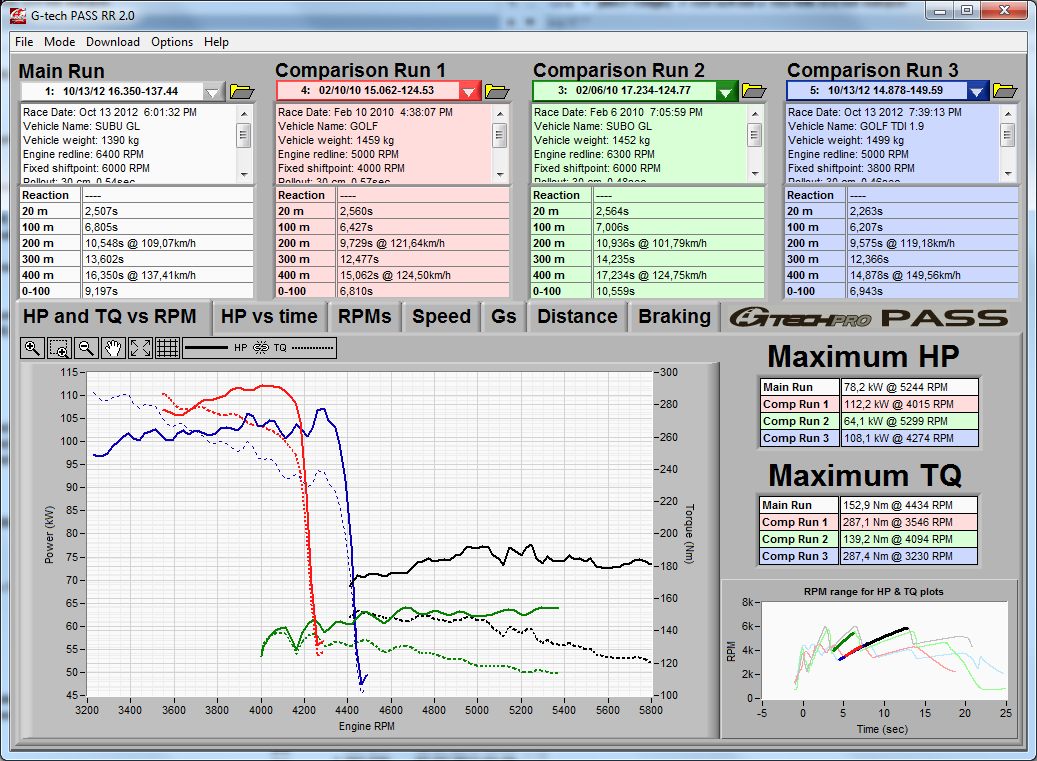Open file folder for Comparison Run 1

497,91
